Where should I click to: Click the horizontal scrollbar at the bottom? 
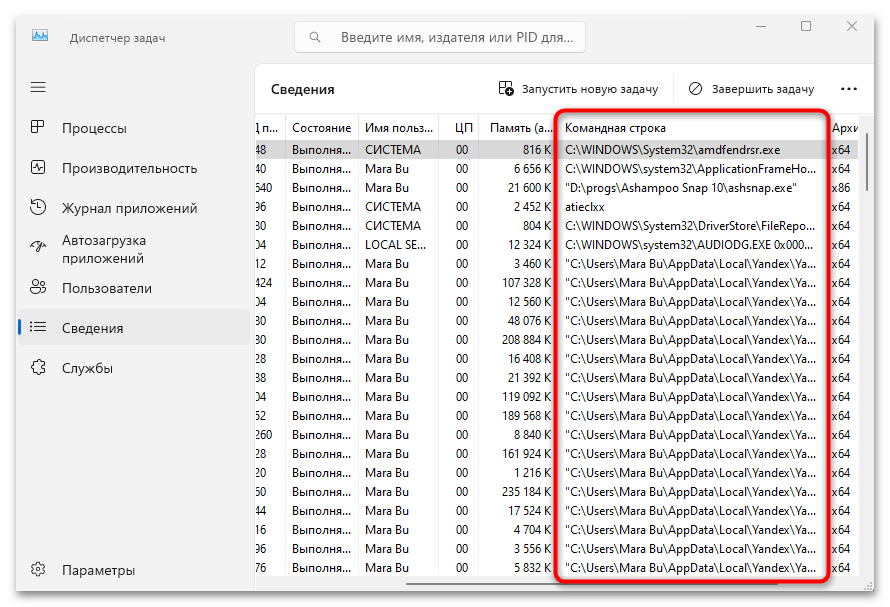pos(590,583)
